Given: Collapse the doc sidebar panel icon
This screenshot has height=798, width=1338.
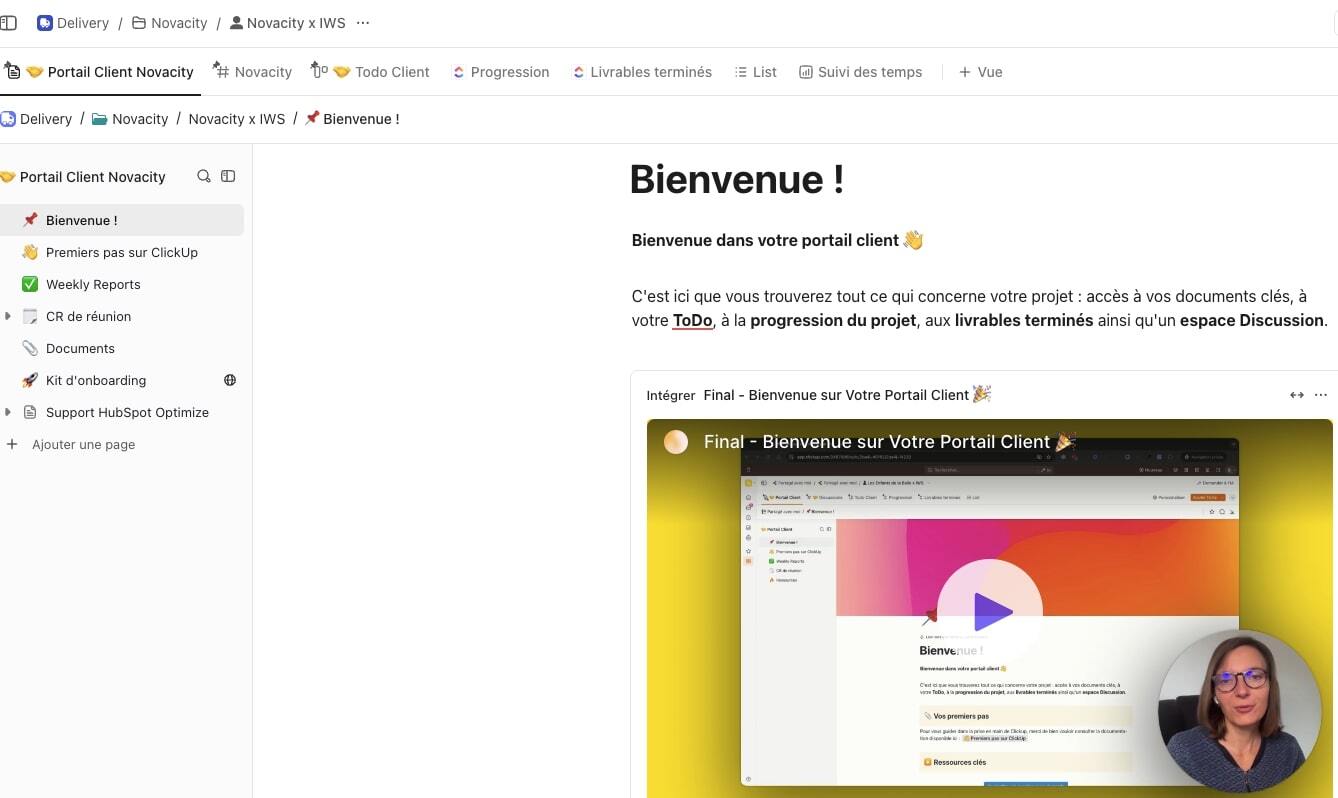Looking at the screenshot, I should click(x=228, y=176).
